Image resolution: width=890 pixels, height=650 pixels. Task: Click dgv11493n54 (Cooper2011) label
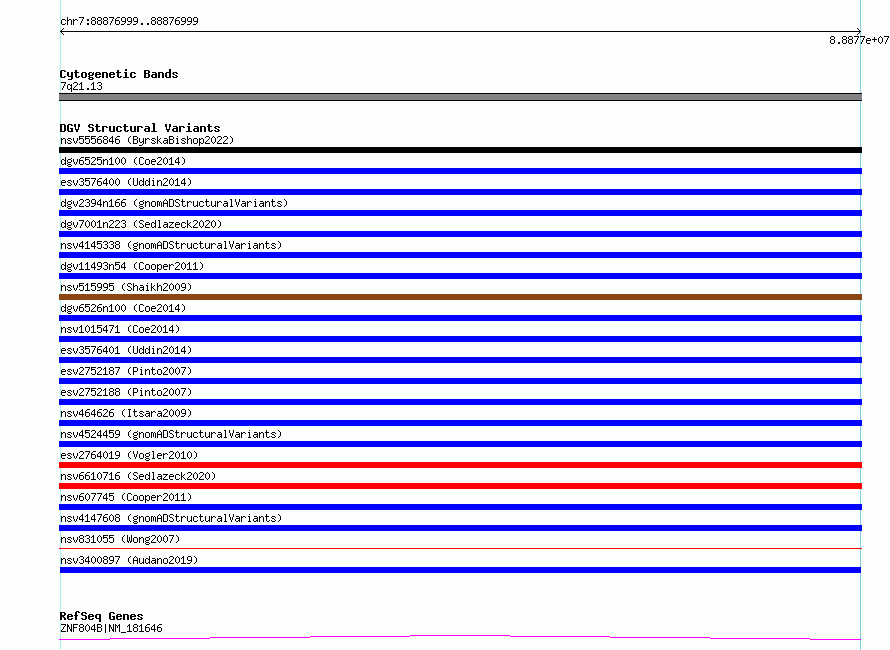point(132,266)
